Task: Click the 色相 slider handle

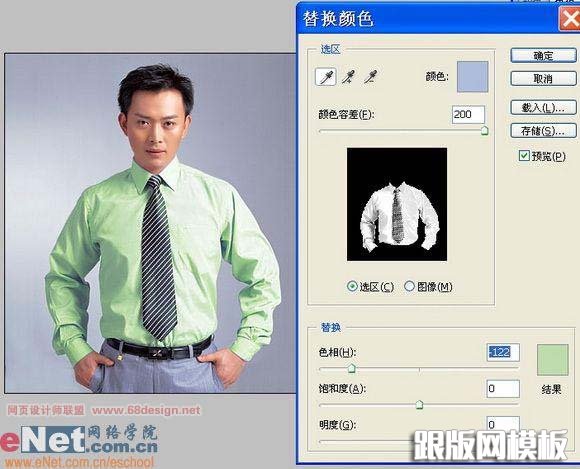Action: click(x=351, y=368)
